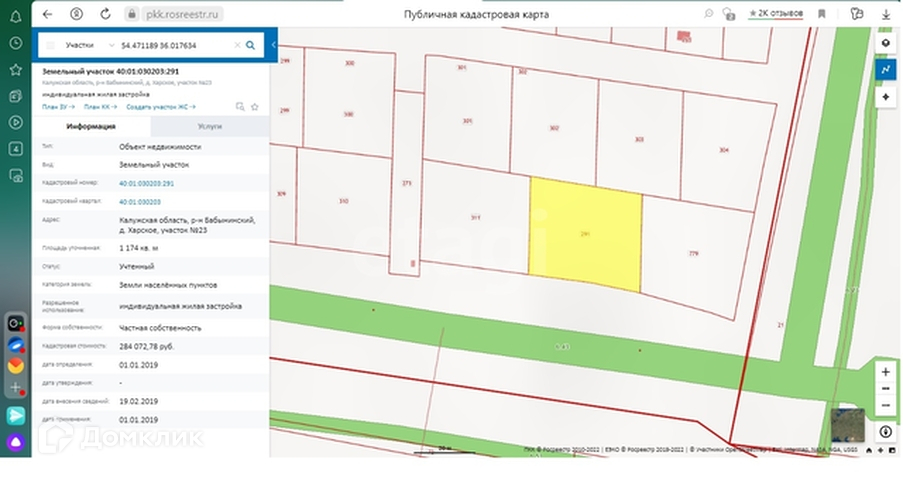Open the 2K отзывов site reviews

point(775,13)
